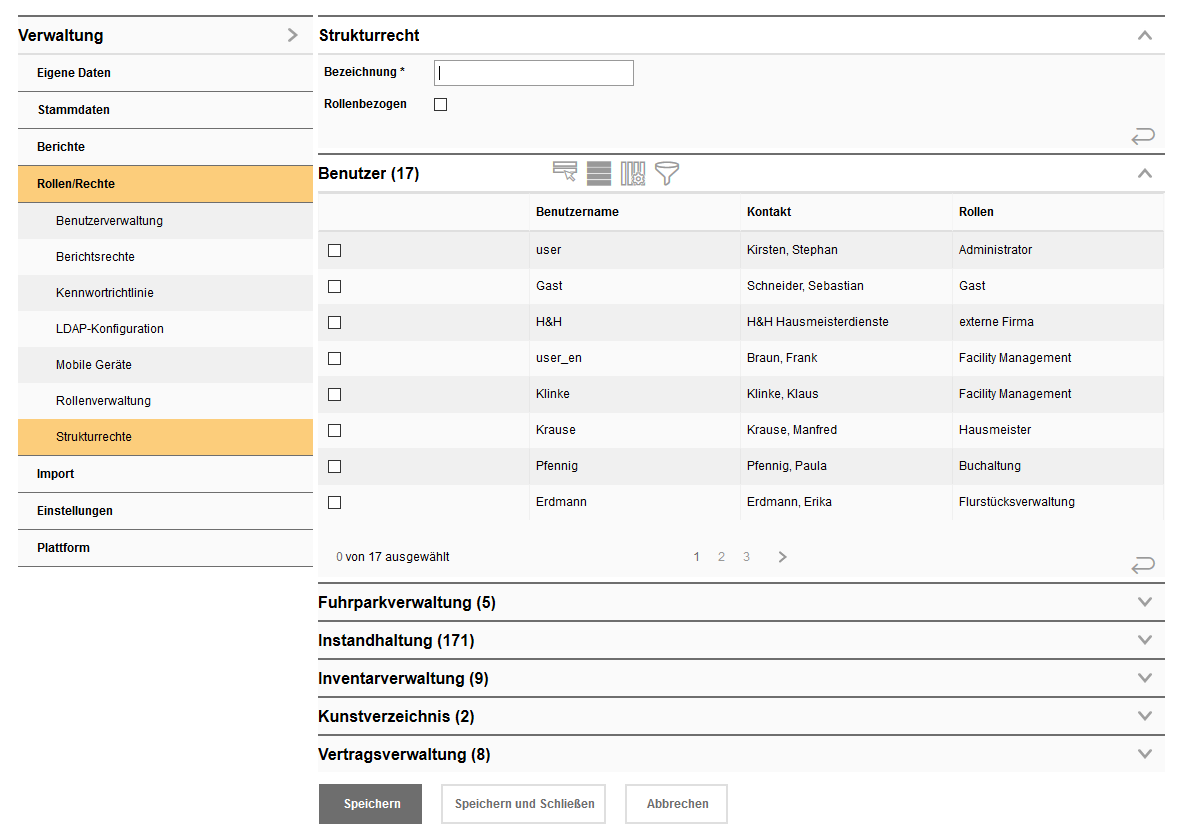Collapse the Benutzer (17) section
1184x834 pixels.
pos(1145,173)
